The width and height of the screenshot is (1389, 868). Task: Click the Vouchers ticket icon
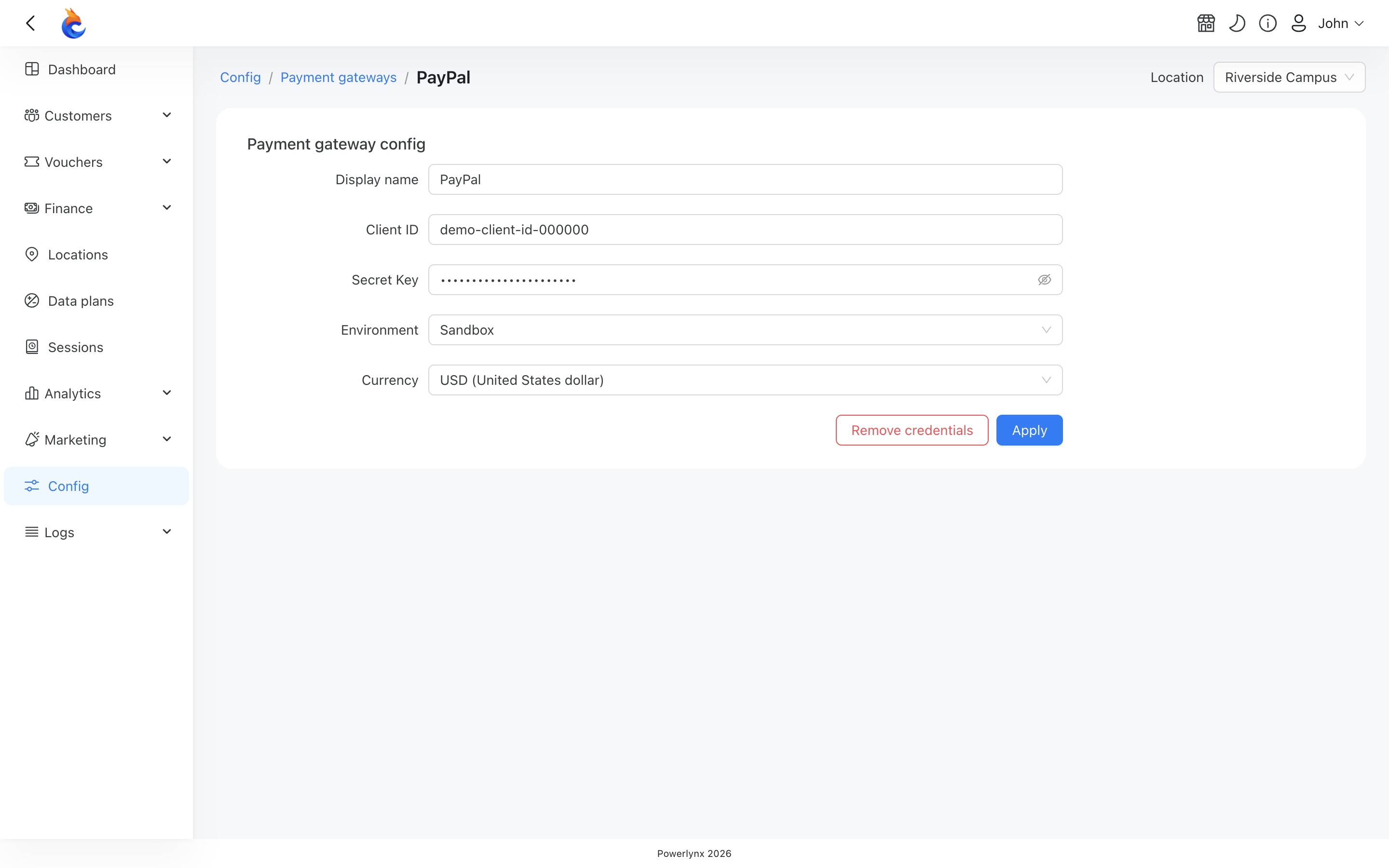tap(31, 162)
